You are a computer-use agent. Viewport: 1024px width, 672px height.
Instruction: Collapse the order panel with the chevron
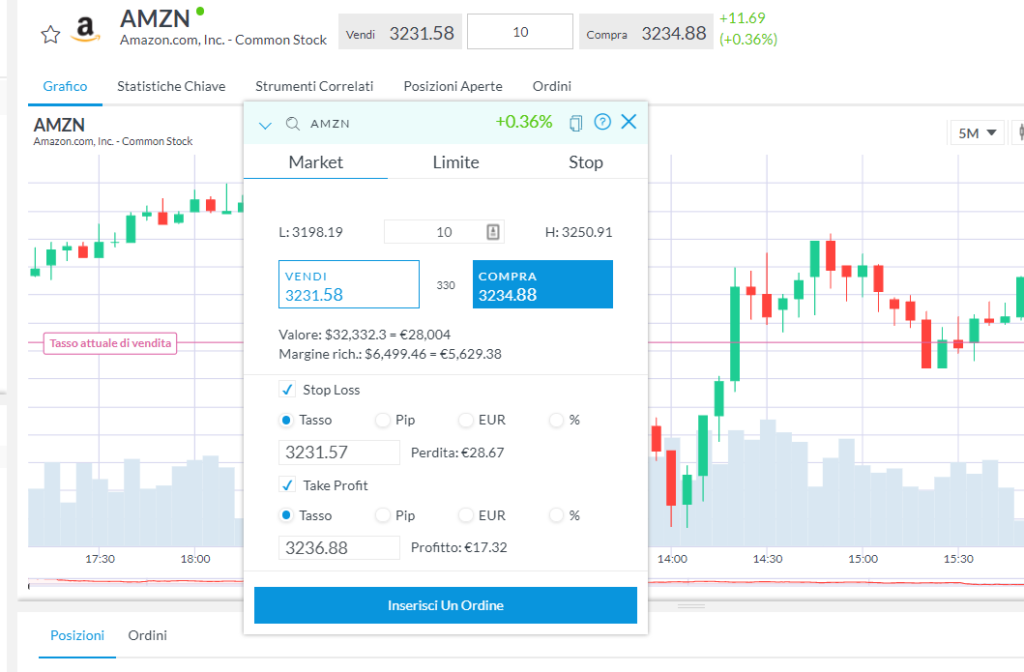tap(265, 125)
